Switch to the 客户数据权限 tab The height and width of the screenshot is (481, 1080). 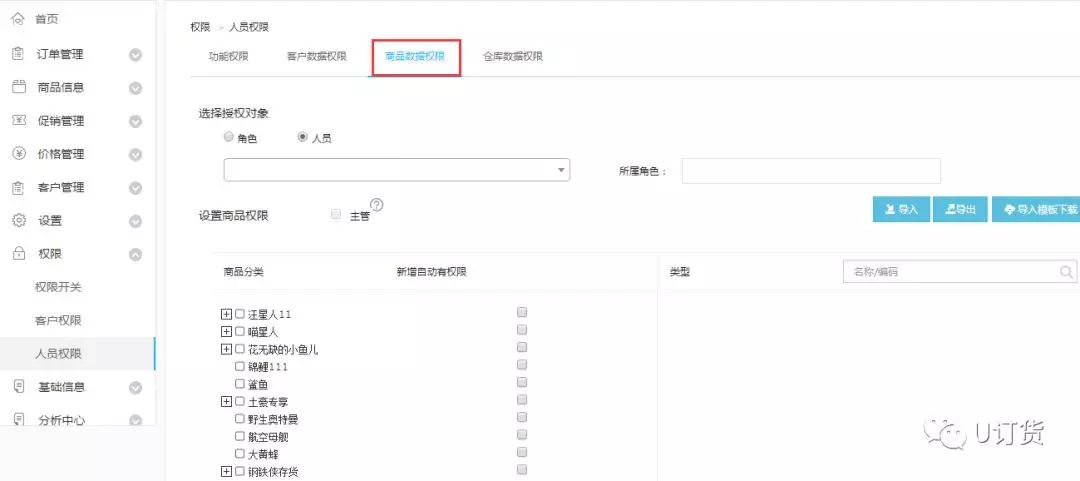click(x=316, y=57)
